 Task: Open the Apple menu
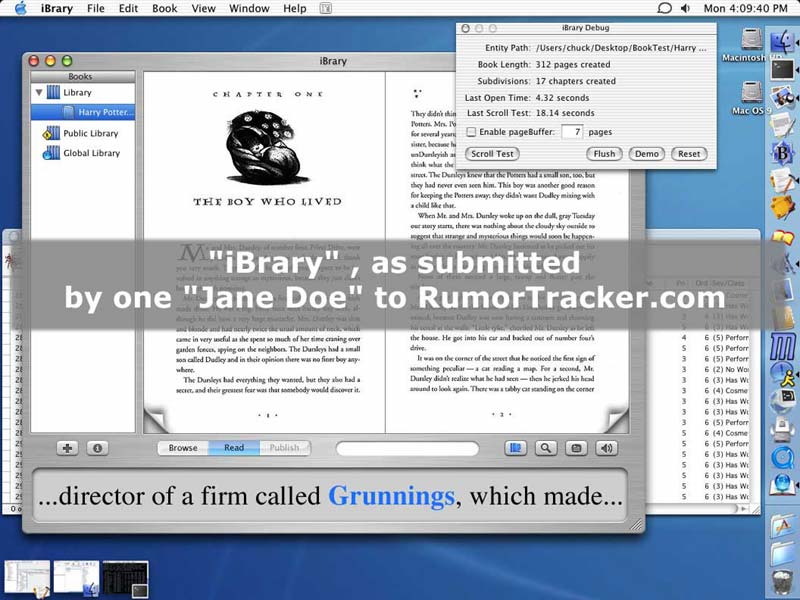[20, 8]
